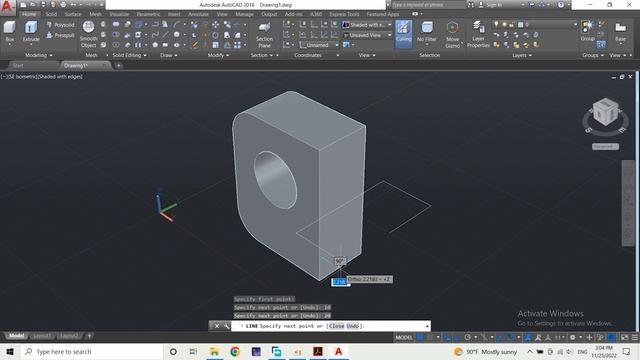Click the Close option in command line

click(x=336, y=326)
